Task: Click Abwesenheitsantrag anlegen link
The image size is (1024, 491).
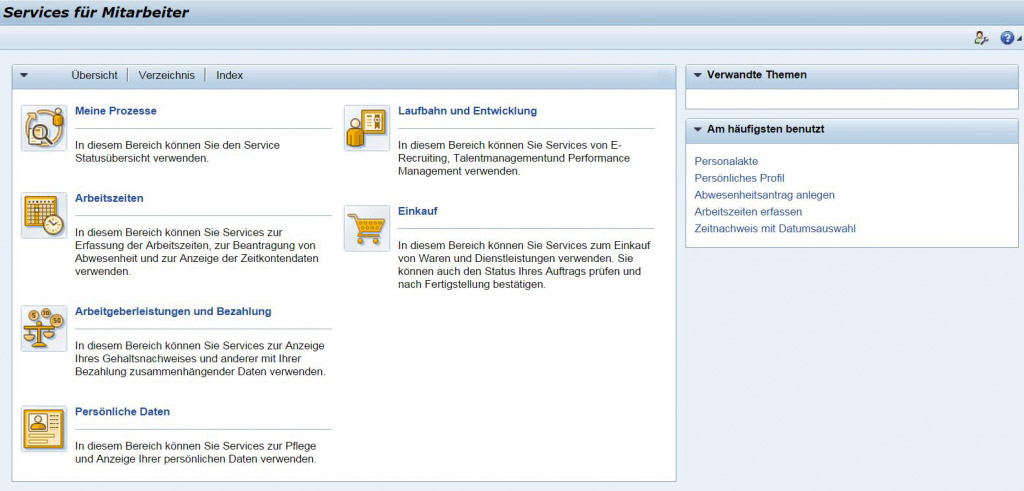Action: (764, 195)
